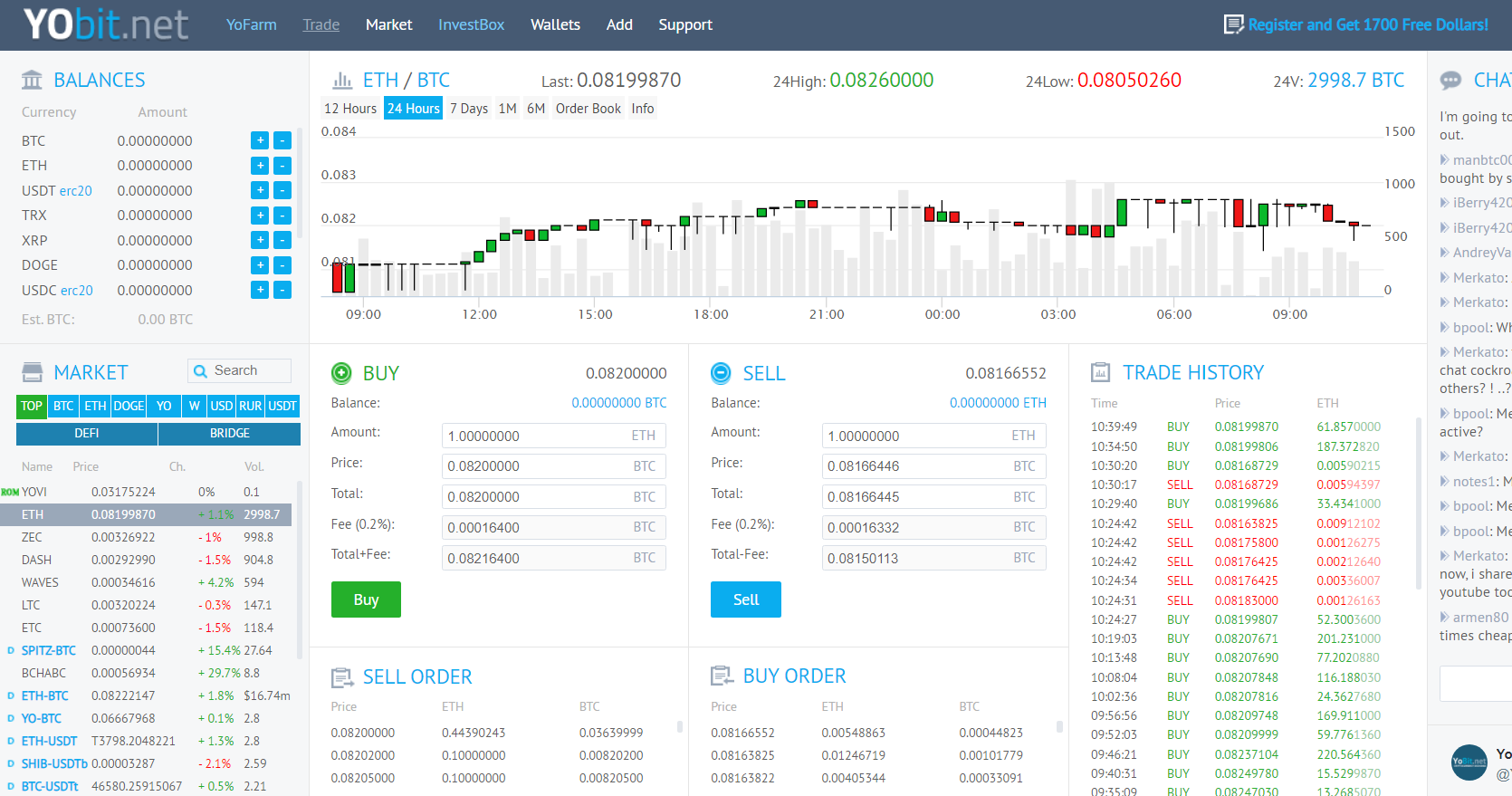This screenshot has width=1512, height=796.
Task: Click the Chat speech bubble icon
Action: point(1450,80)
